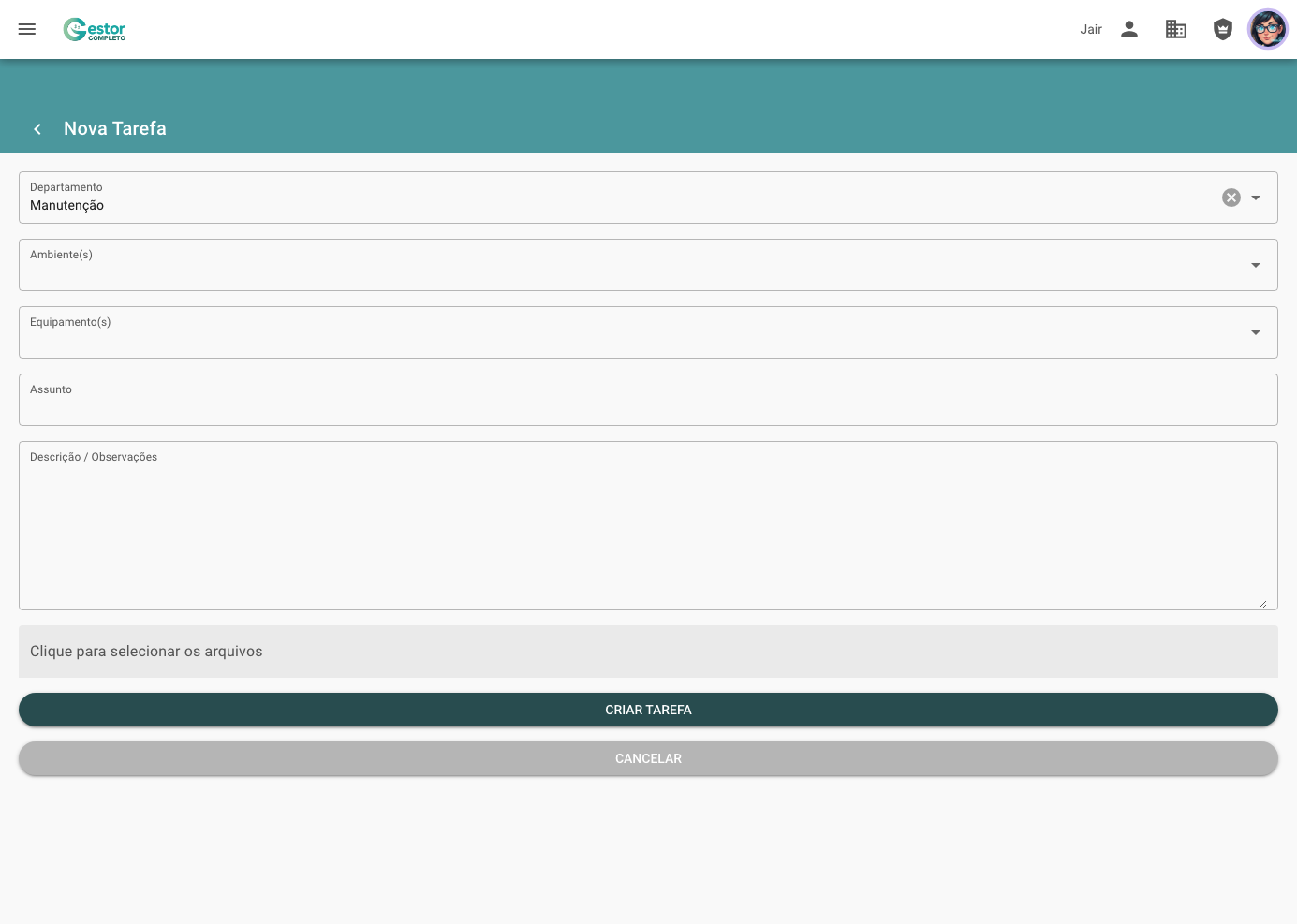Expand the Ambiente(s) dropdown

click(1255, 265)
